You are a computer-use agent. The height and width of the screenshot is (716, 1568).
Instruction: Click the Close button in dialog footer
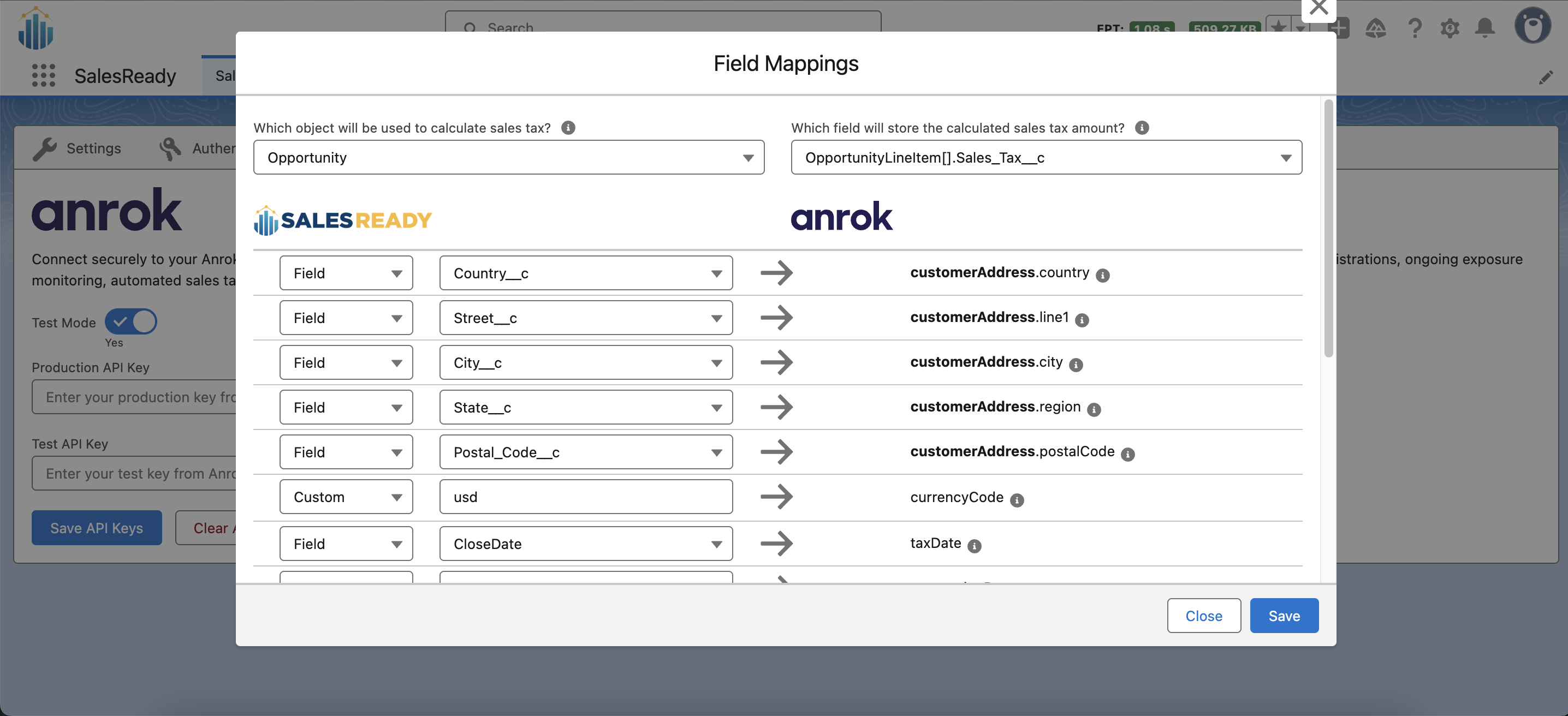pos(1203,616)
